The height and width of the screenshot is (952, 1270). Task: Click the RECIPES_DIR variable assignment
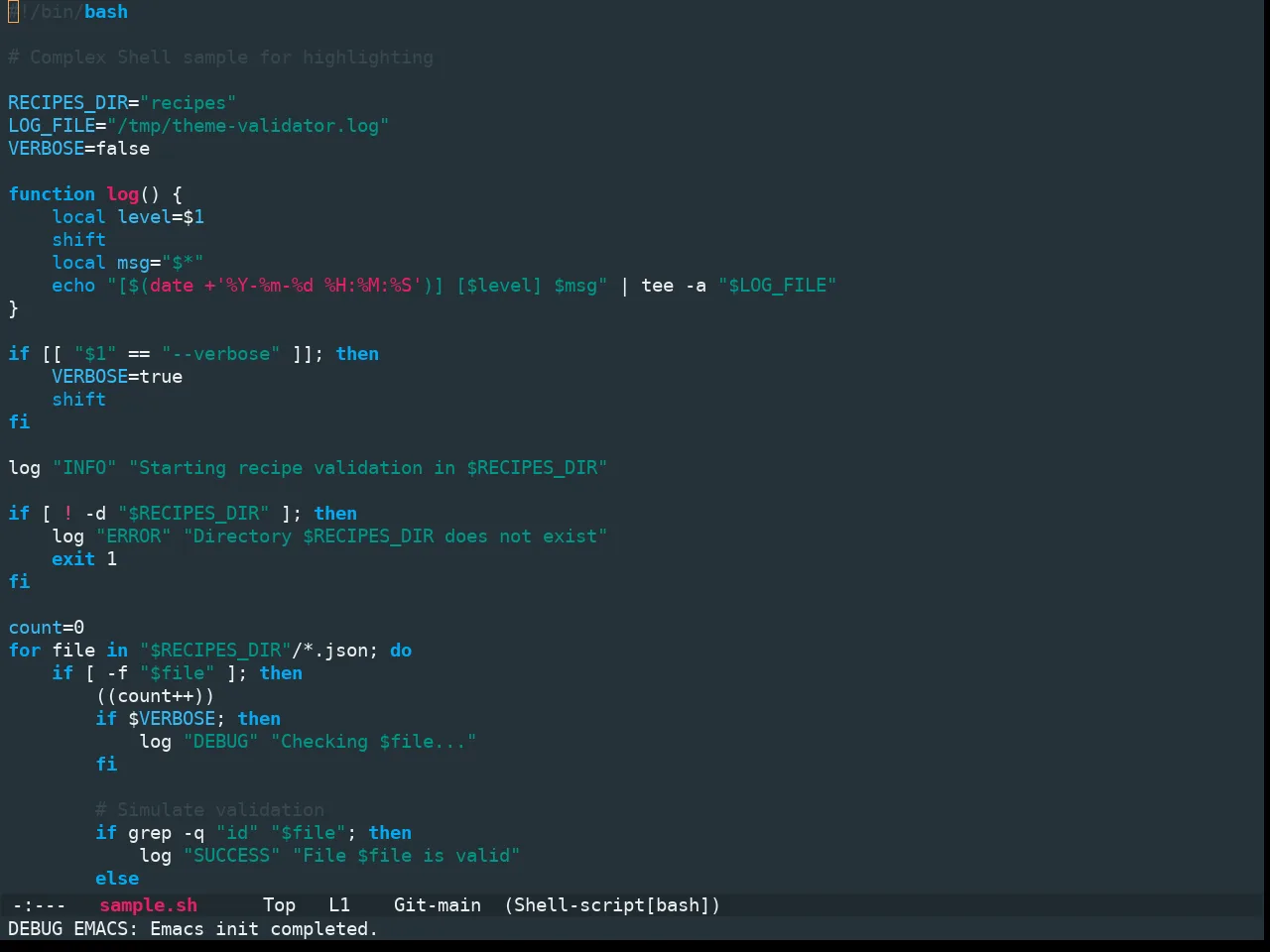122,103
